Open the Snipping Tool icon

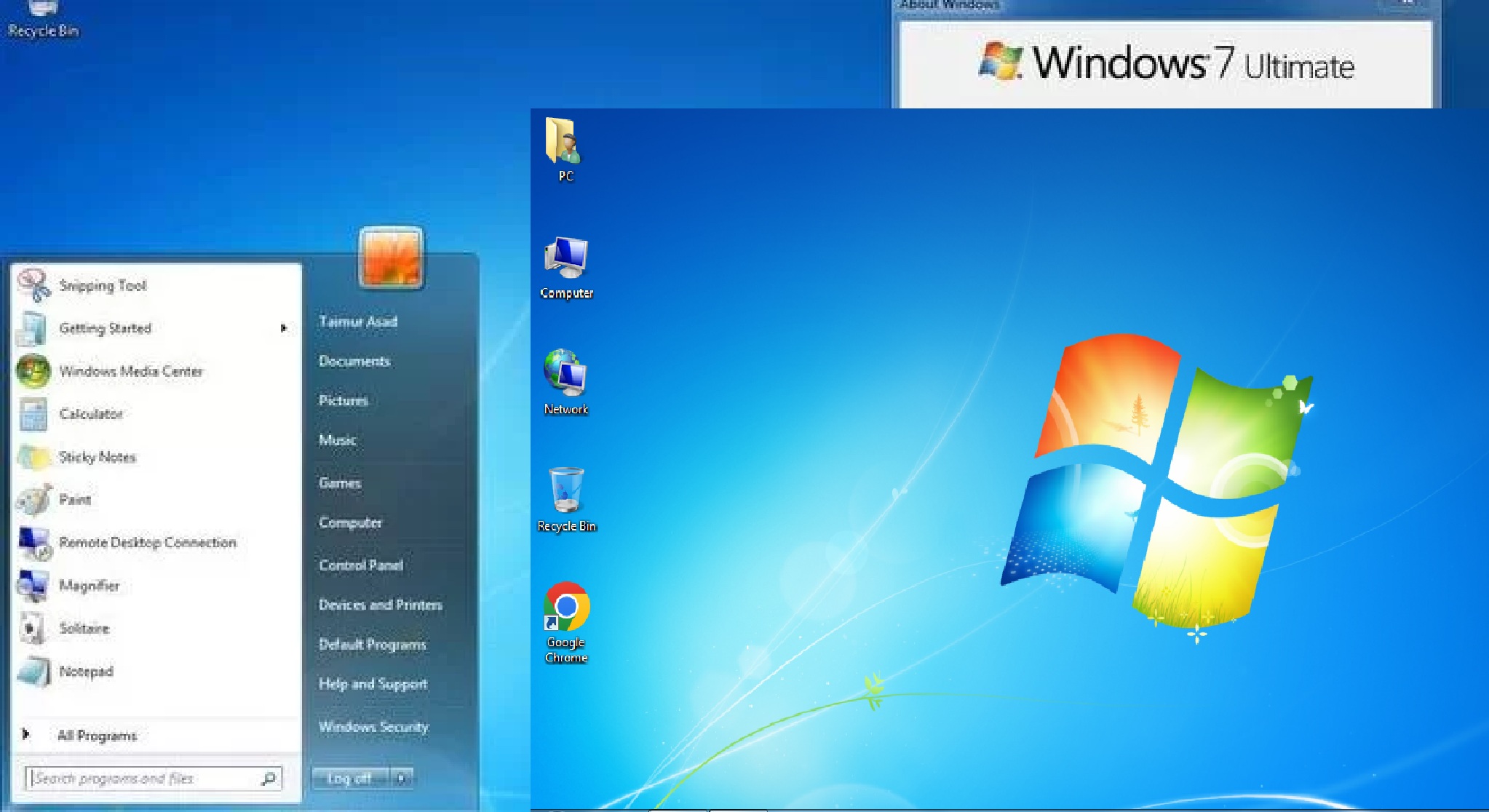[x=33, y=285]
